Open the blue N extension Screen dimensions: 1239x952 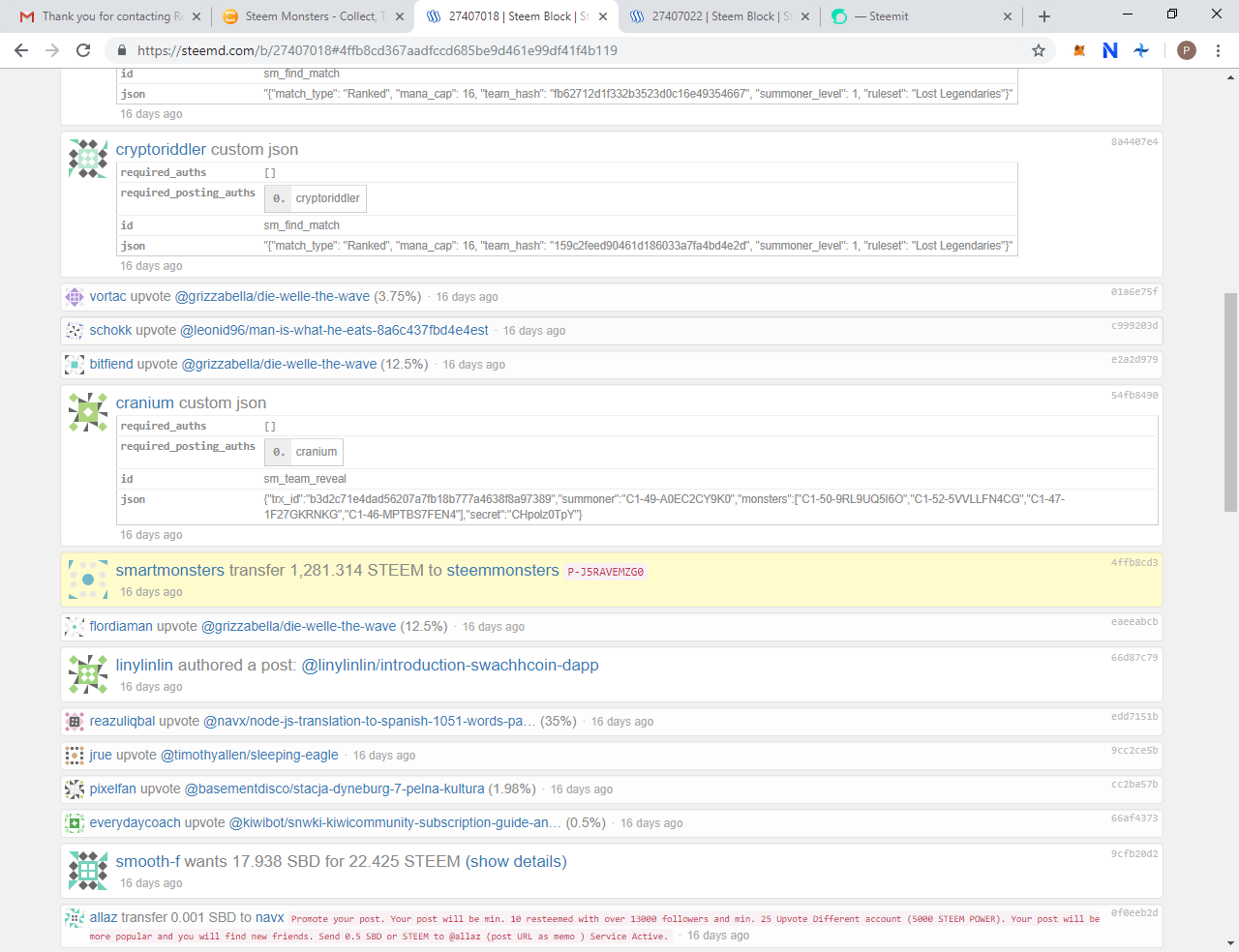click(1110, 50)
